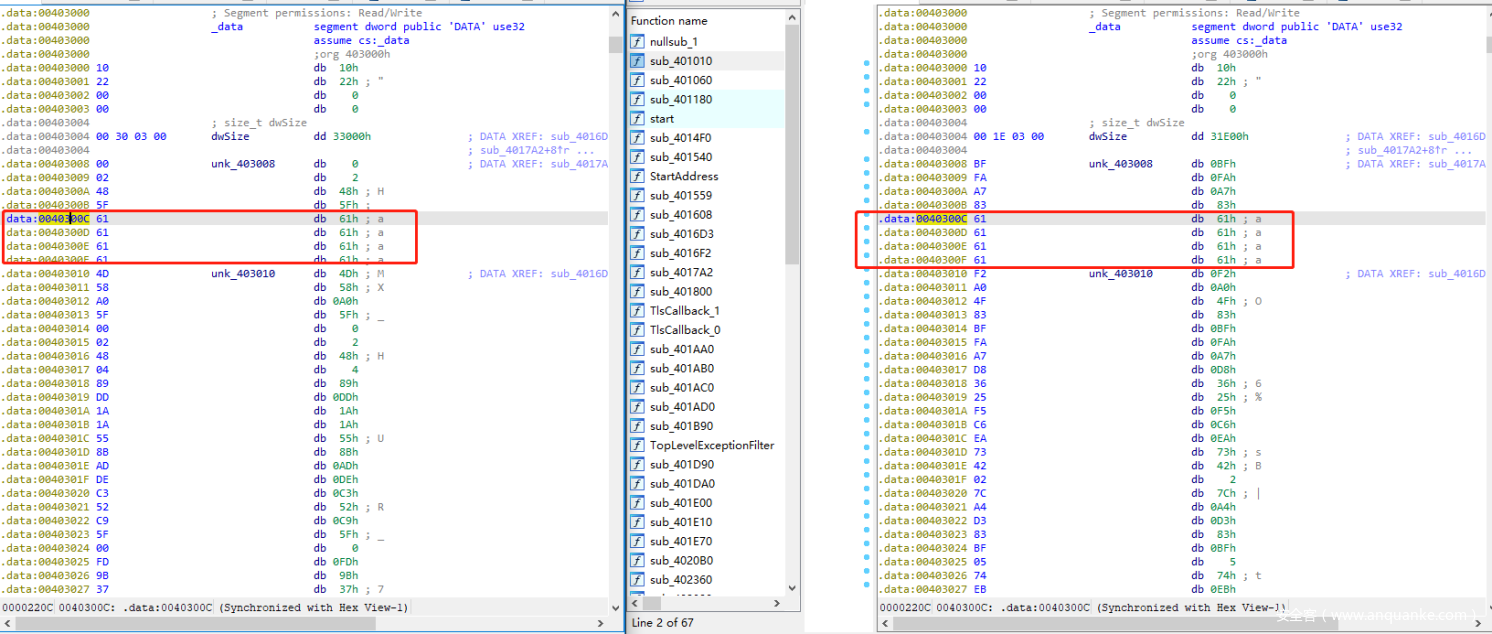Select the function icon for TlsCallback_1
This screenshot has width=1492, height=634.
tap(638, 311)
